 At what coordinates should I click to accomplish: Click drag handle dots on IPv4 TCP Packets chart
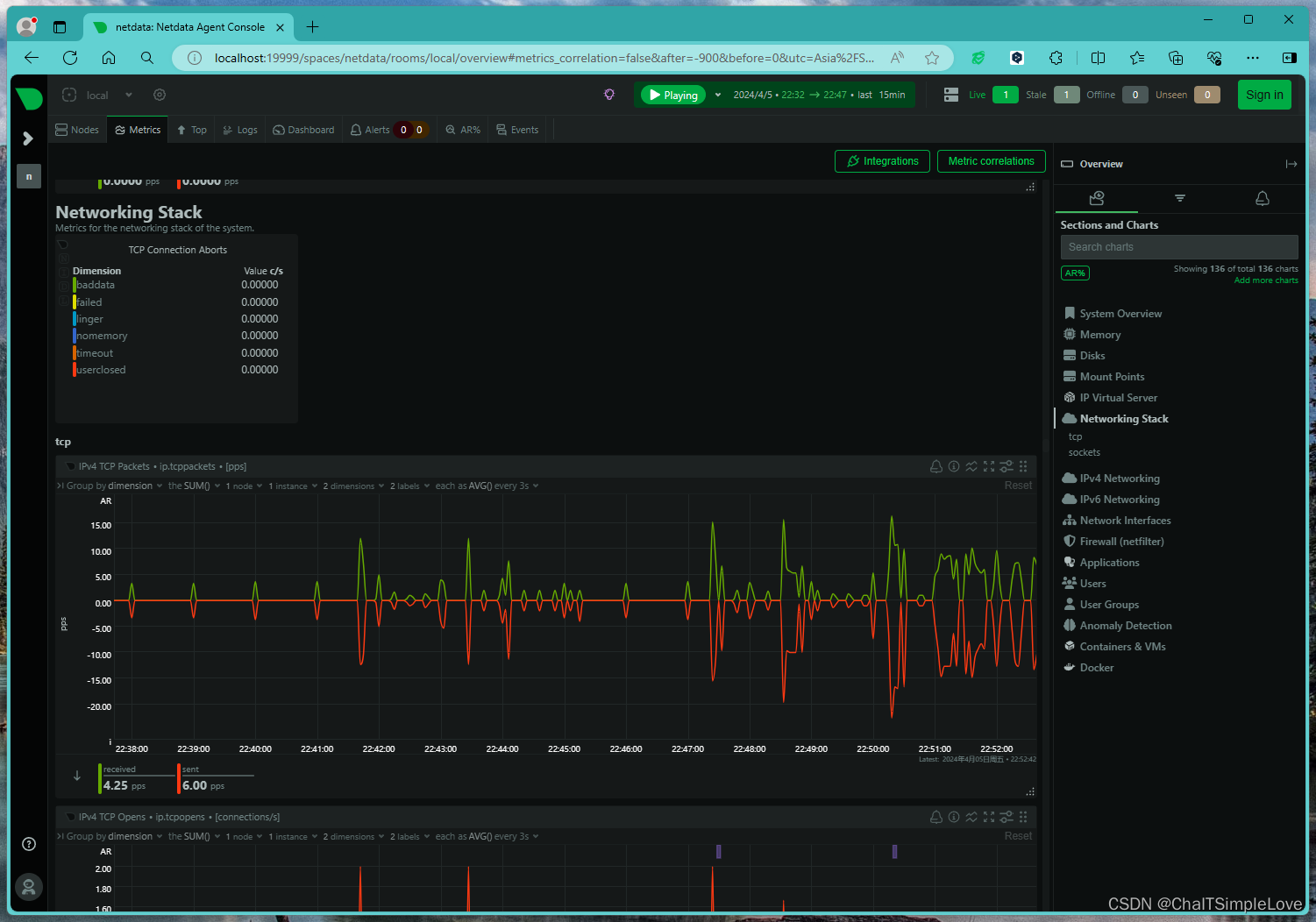click(1023, 466)
